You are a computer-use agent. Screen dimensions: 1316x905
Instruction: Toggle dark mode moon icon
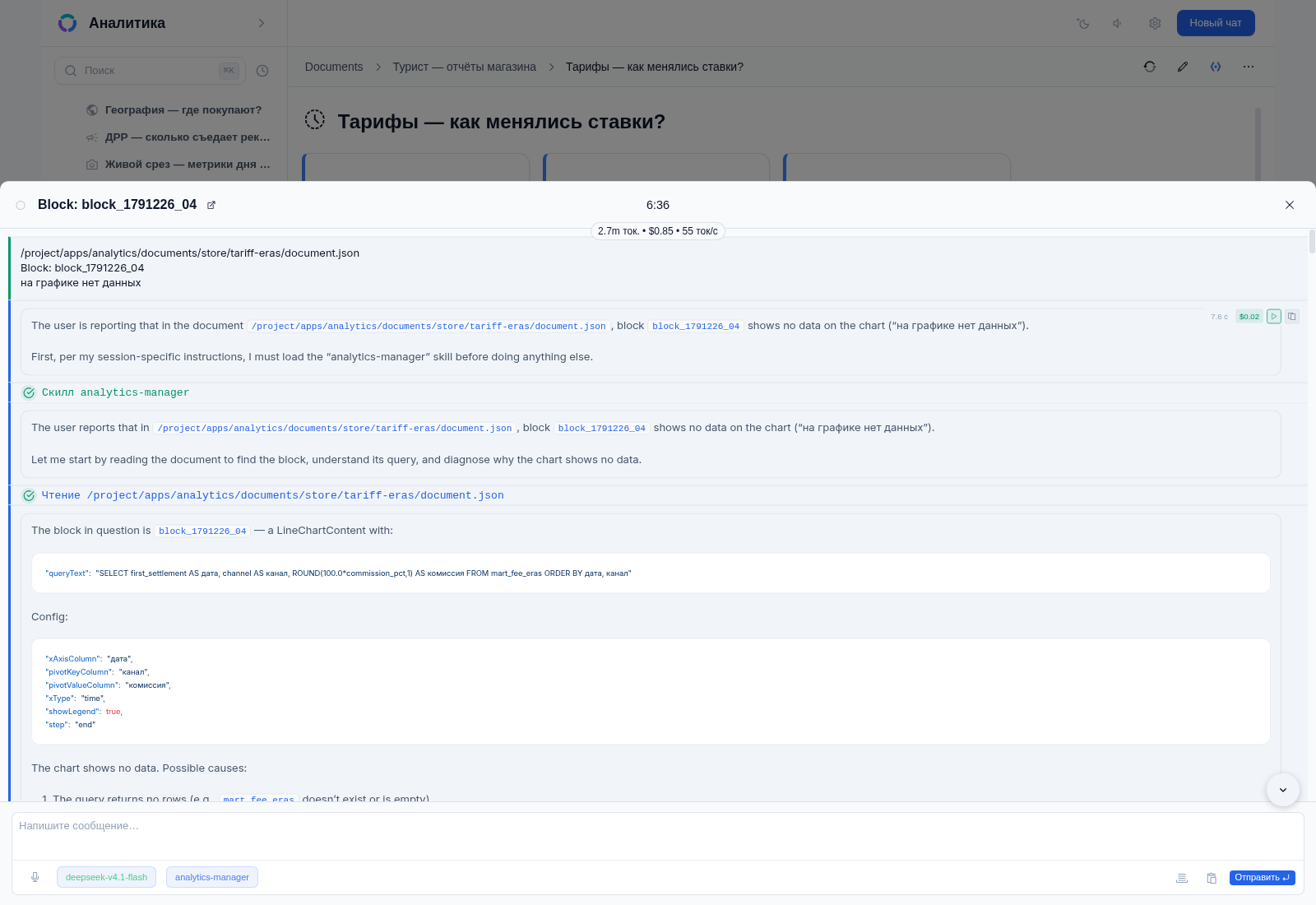(x=1083, y=23)
